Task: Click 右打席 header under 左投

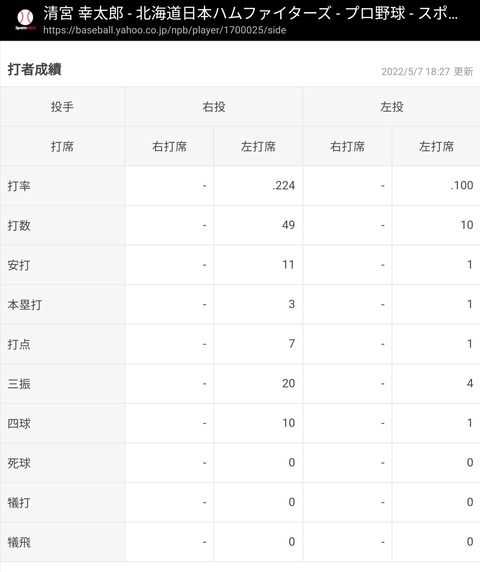Action: point(348,147)
